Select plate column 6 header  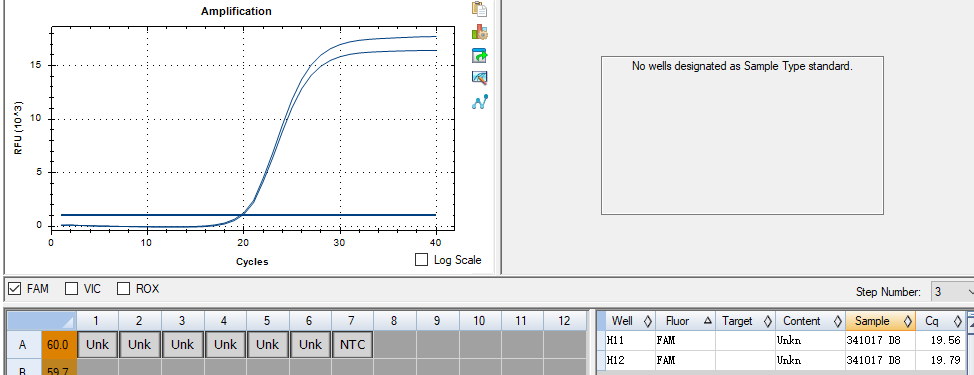(309, 321)
